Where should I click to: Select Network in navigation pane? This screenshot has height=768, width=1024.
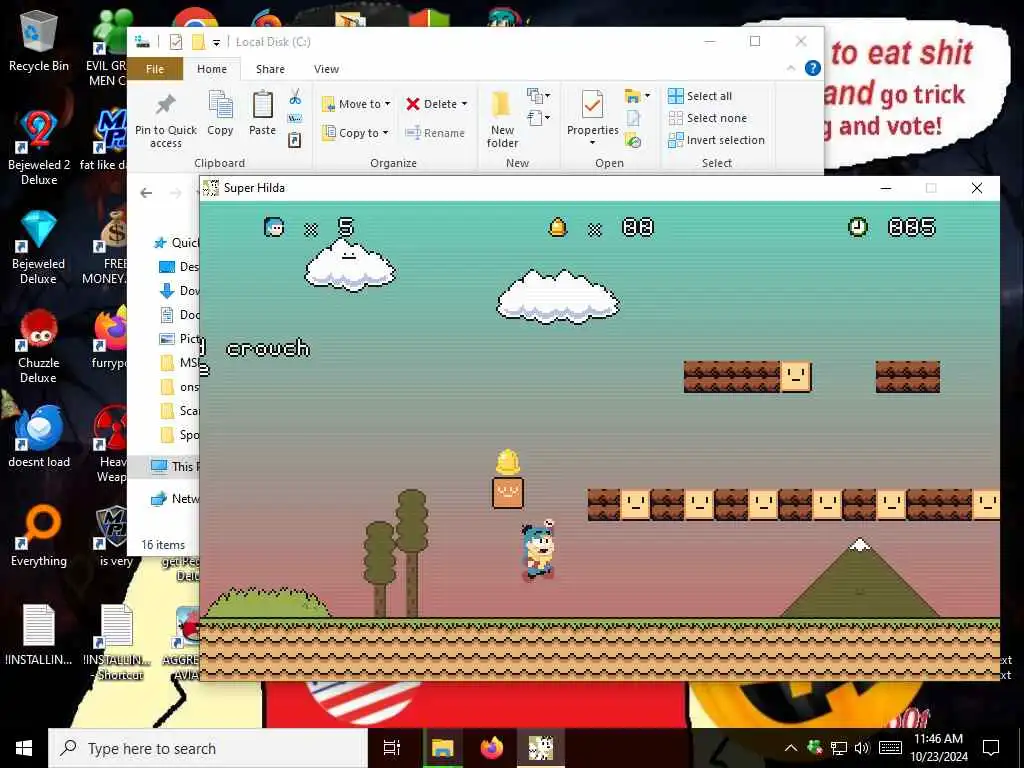[x=174, y=499]
